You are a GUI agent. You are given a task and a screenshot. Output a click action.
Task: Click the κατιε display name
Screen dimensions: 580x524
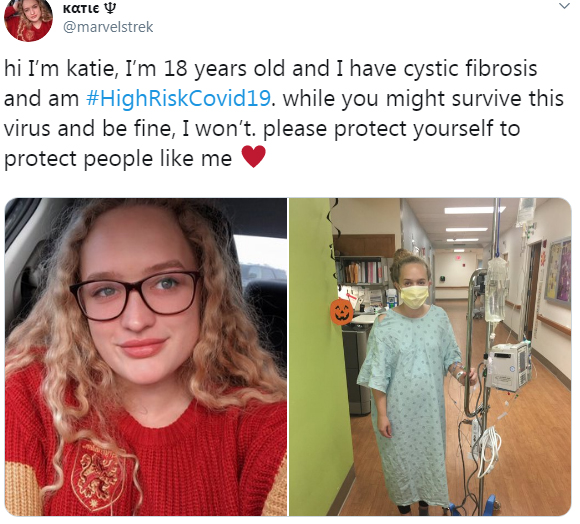coord(81,9)
